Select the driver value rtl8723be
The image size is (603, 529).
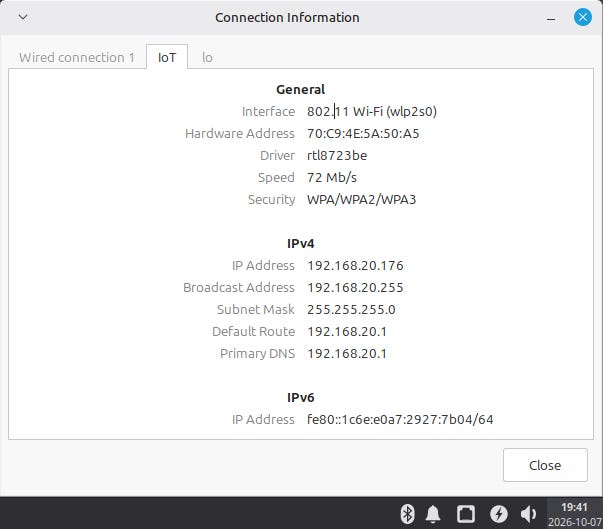337,155
